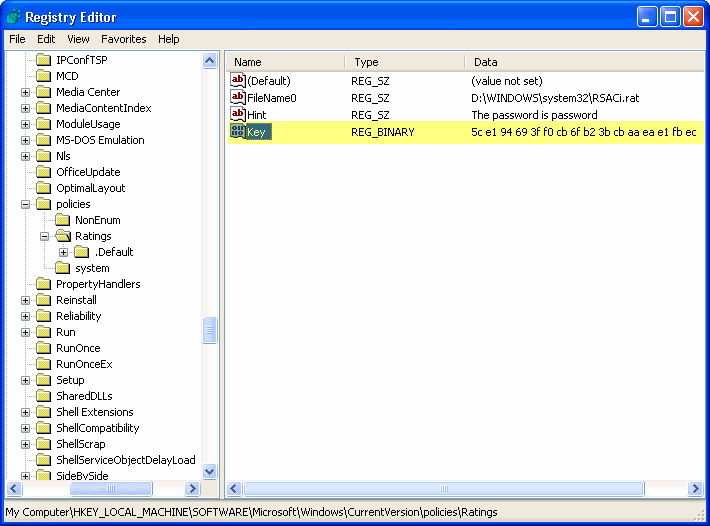Click the REG_BINARY type cell
Image resolution: width=710 pixels, height=526 pixels.
[x=383, y=132]
